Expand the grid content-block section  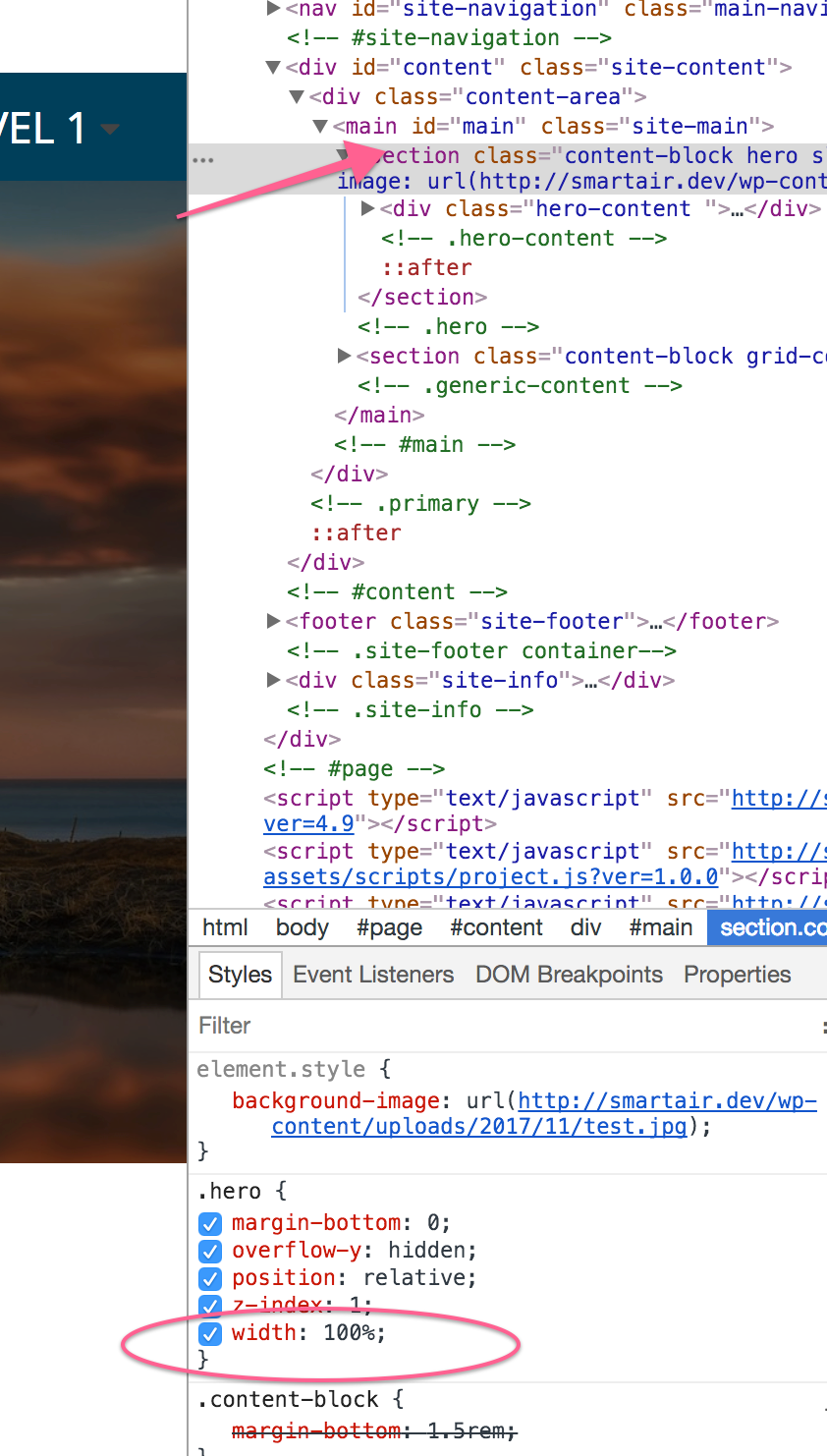click(x=344, y=356)
